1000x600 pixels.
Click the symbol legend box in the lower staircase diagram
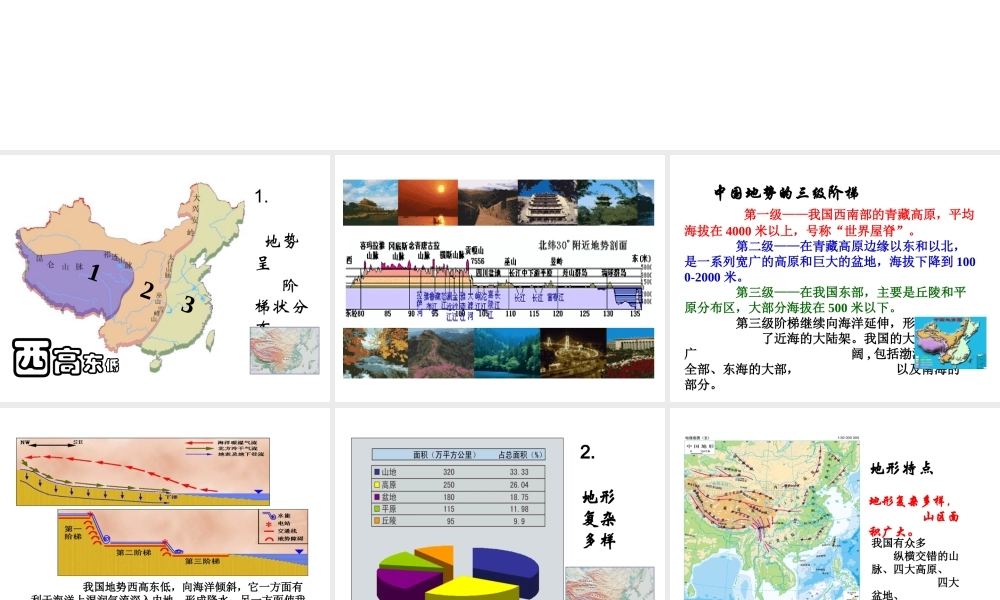(282, 527)
